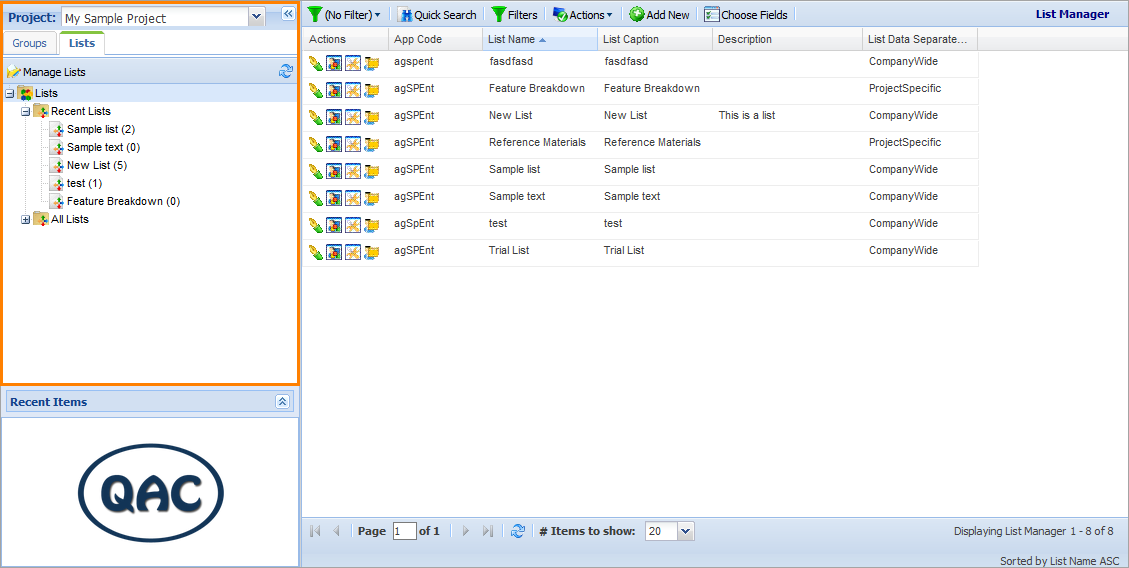Expand the All Lists node
Image resolution: width=1129 pixels, height=568 pixels.
coord(25,220)
